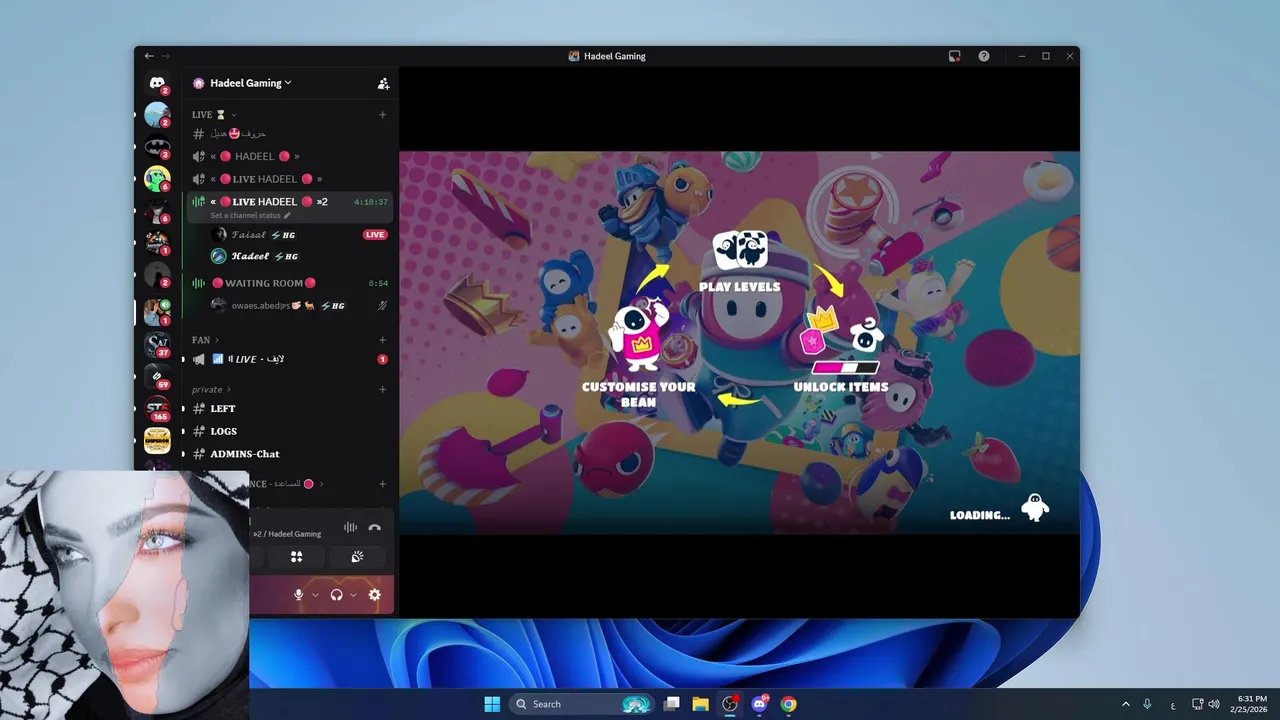Expand the private category
1280x720 pixels.
tap(211, 389)
